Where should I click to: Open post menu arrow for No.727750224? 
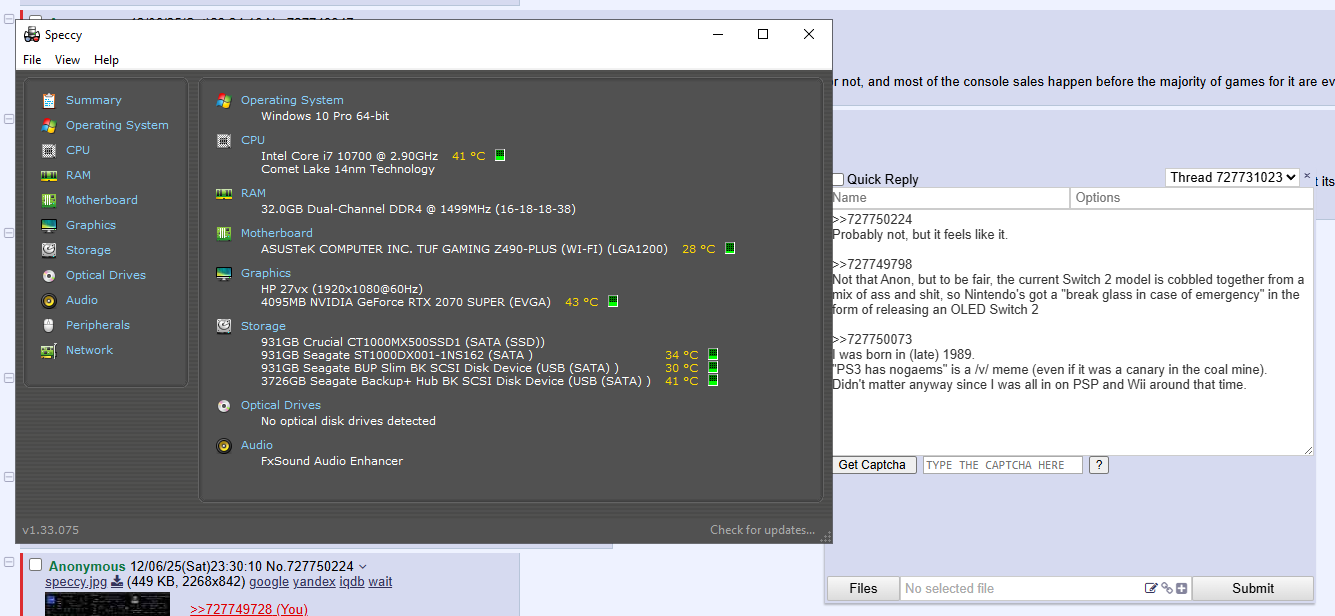pos(362,567)
